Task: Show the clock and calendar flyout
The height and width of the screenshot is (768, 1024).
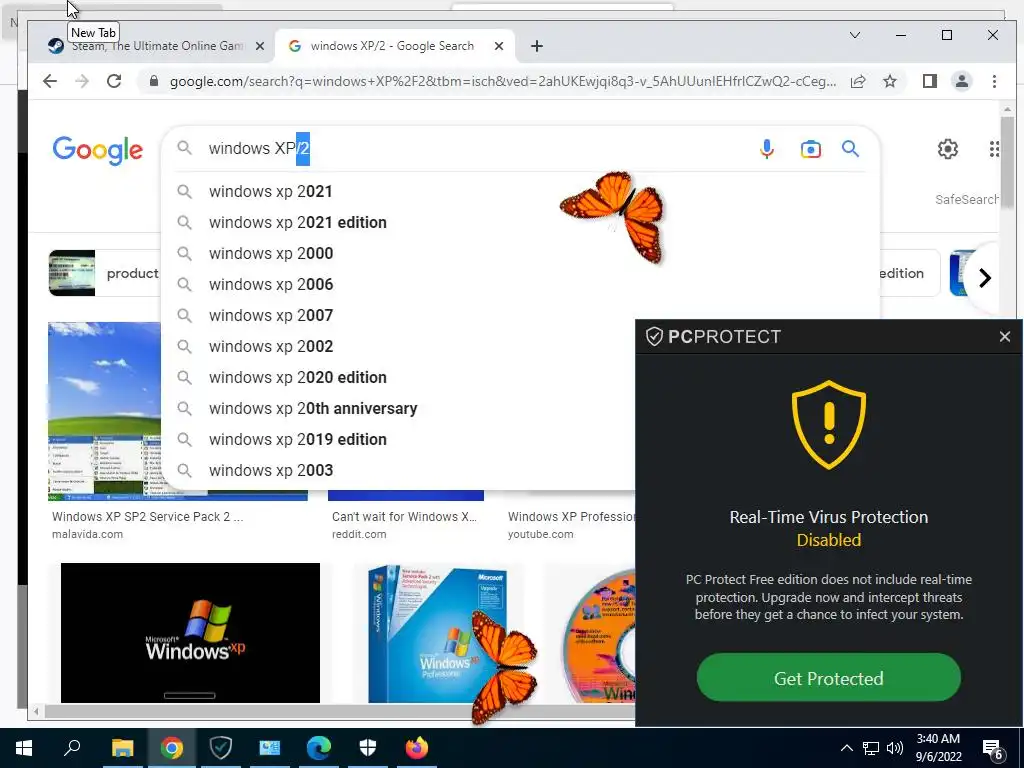Action: [938, 748]
